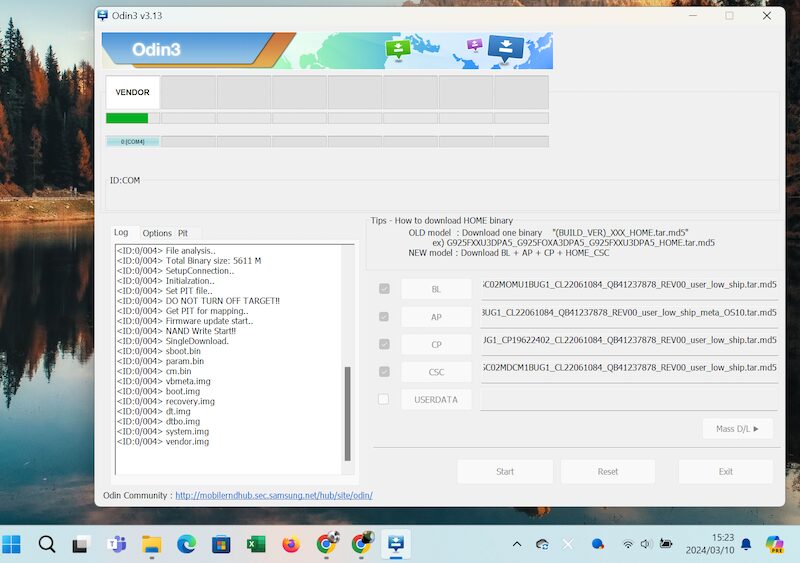This screenshot has width=800, height=563.
Task: Show hidden system tray icons
Action: point(517,544)
